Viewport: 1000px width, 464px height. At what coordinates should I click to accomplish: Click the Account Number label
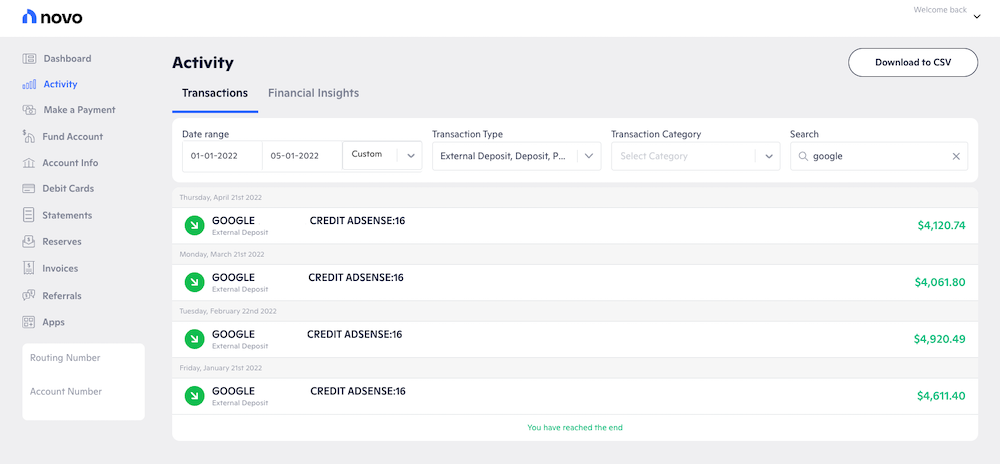(66, 391)
